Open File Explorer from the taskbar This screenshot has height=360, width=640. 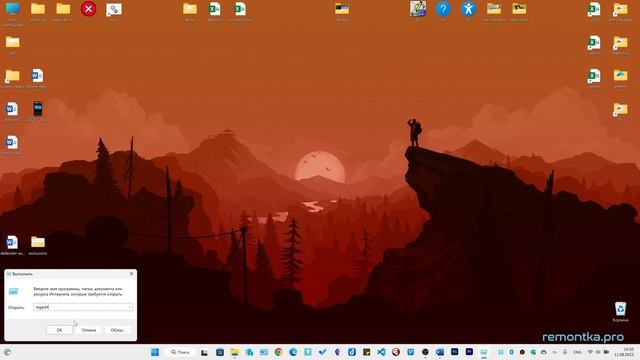tap(234, 352)
